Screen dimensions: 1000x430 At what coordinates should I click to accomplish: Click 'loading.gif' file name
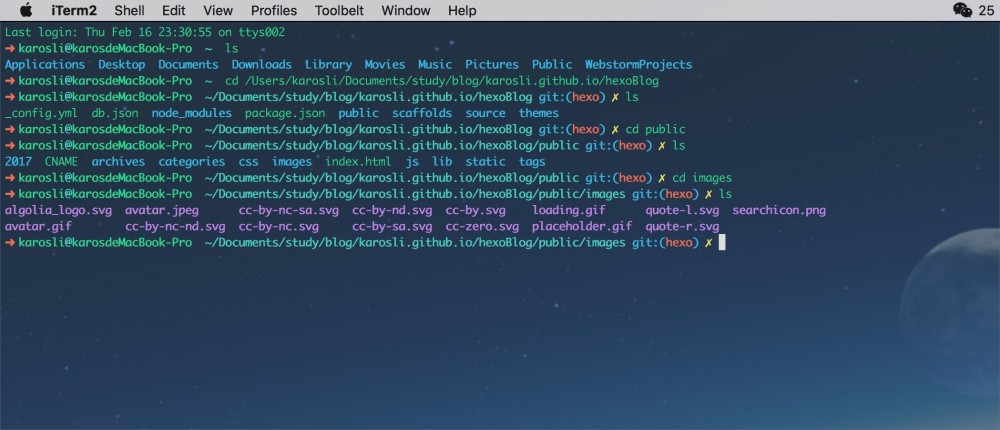pyautogui.click(x=569, y=211)
